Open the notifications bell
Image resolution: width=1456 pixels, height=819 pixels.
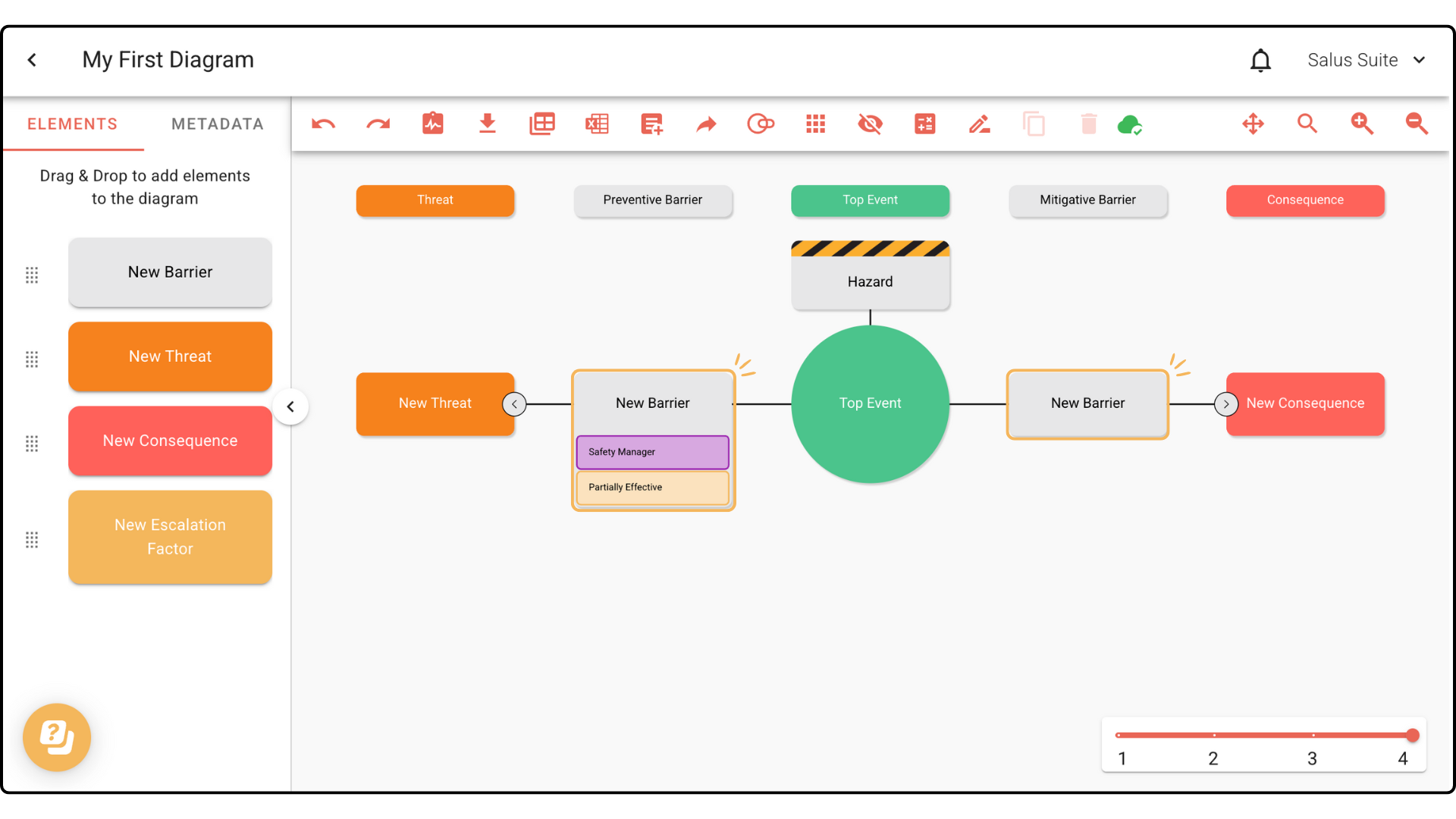(1260, 60)
